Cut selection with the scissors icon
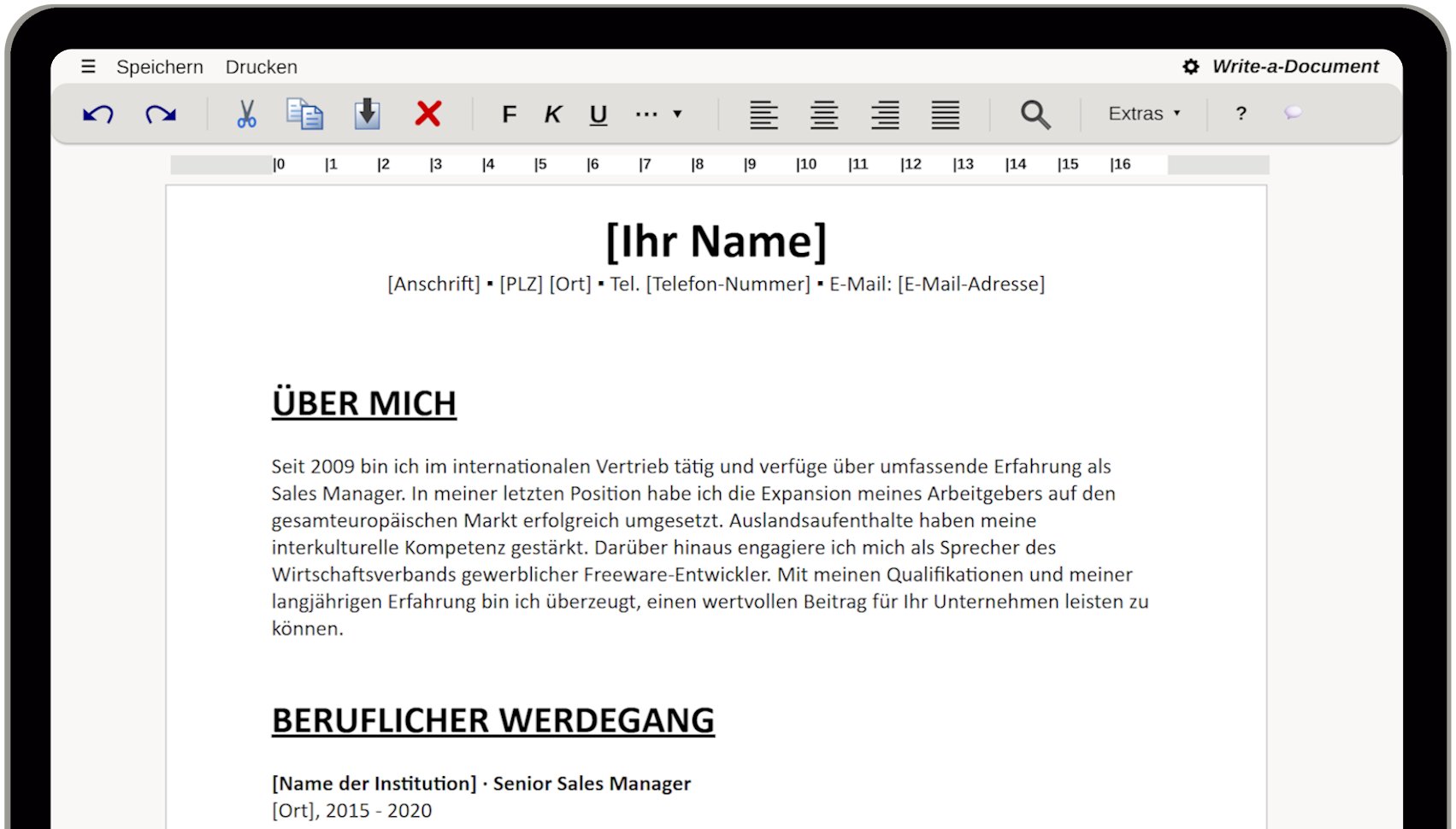1456x829 pixels. click(x=246, y=114)
